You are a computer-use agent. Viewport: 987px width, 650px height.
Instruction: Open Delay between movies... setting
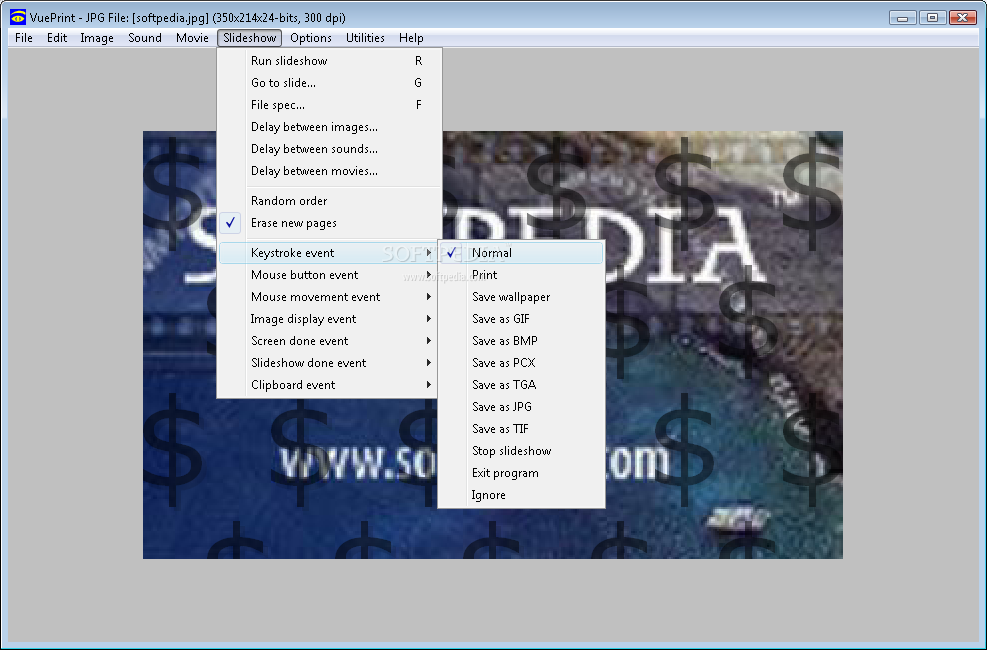(x=329, y=171)
